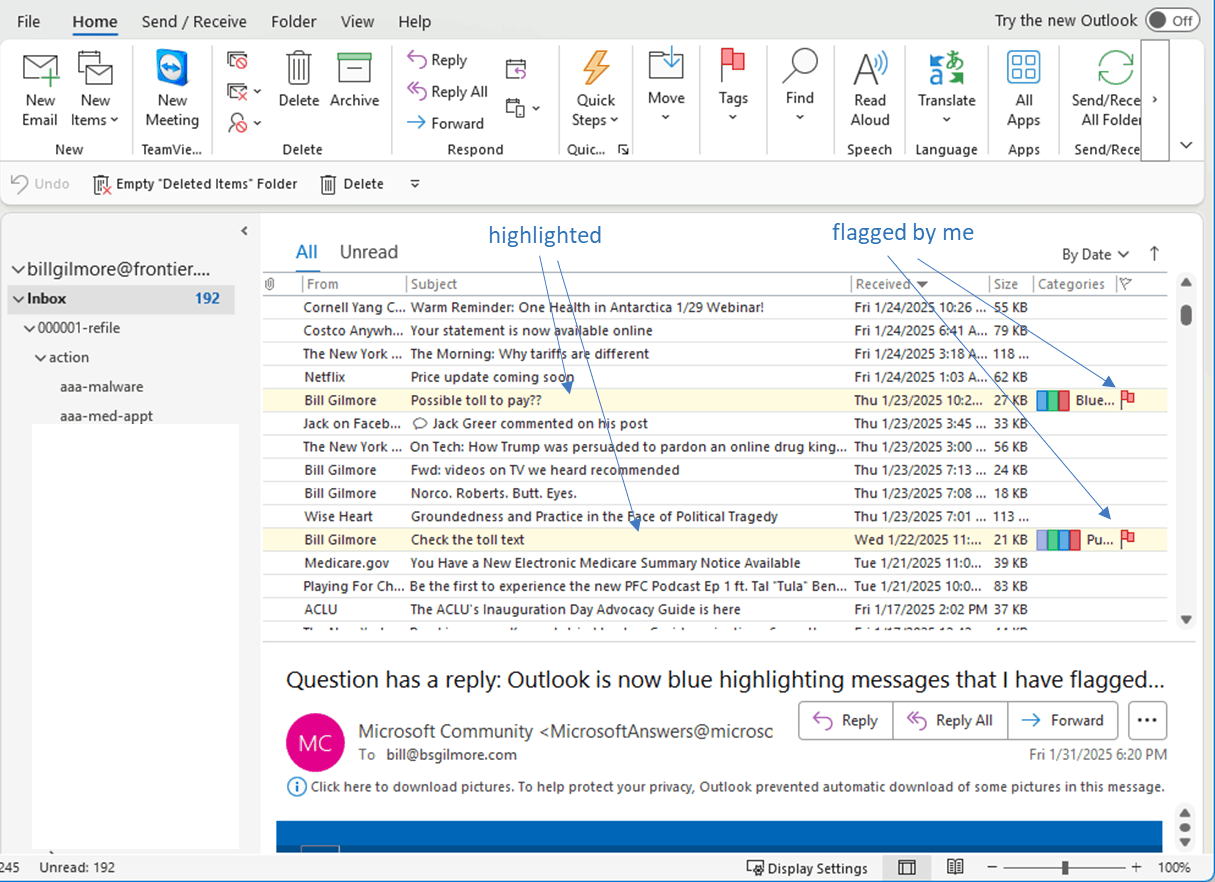Open the Find menu
The height and width of the screenshot is (882, 1215).
799,85
